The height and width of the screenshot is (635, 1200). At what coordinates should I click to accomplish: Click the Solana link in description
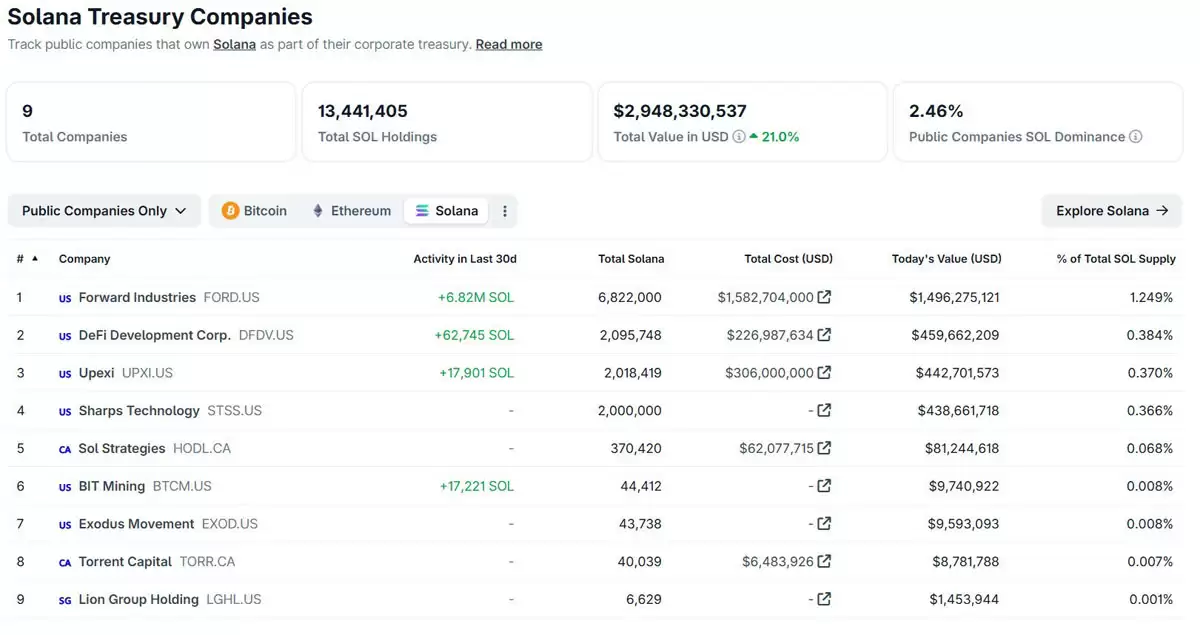pyautogui.click(x=234, y=44)
